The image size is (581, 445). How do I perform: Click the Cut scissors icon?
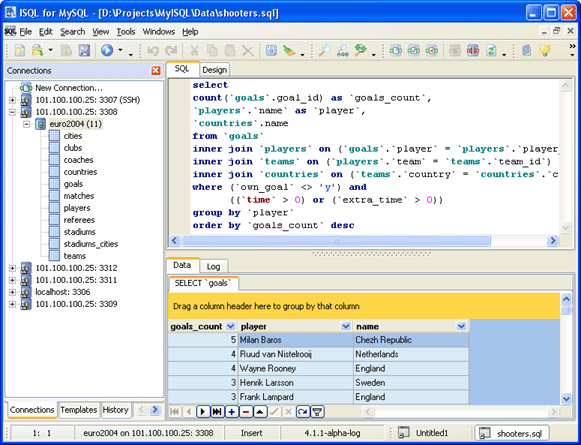pyautogui.click(x=194, y=50)
